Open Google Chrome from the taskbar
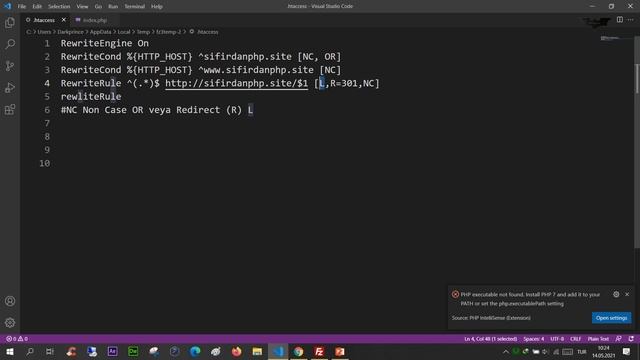Image resolution: width=640 pixels, height=360 pixels. (x=298, y=351)
